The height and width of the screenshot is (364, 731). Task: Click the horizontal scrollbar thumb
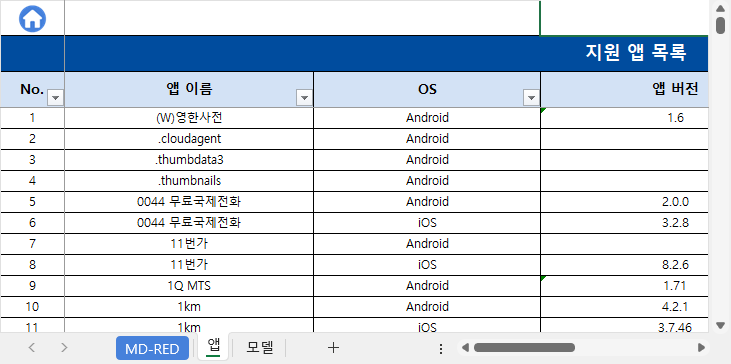pyautogui.click(x=524, y=347)
